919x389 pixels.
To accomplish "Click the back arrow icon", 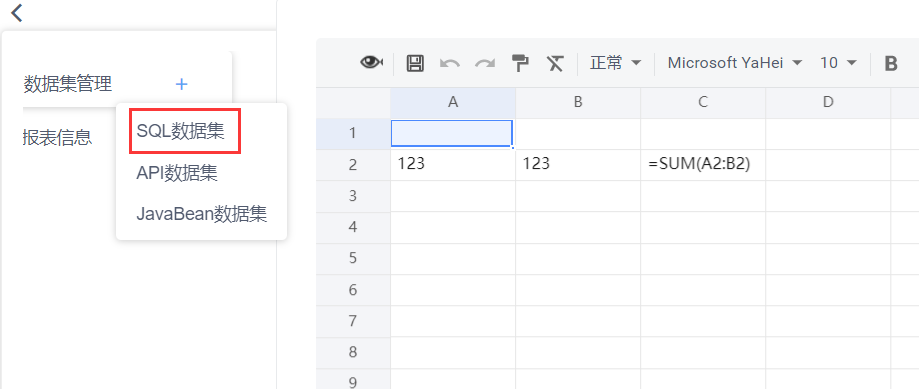I will click(x=17, y=12).
